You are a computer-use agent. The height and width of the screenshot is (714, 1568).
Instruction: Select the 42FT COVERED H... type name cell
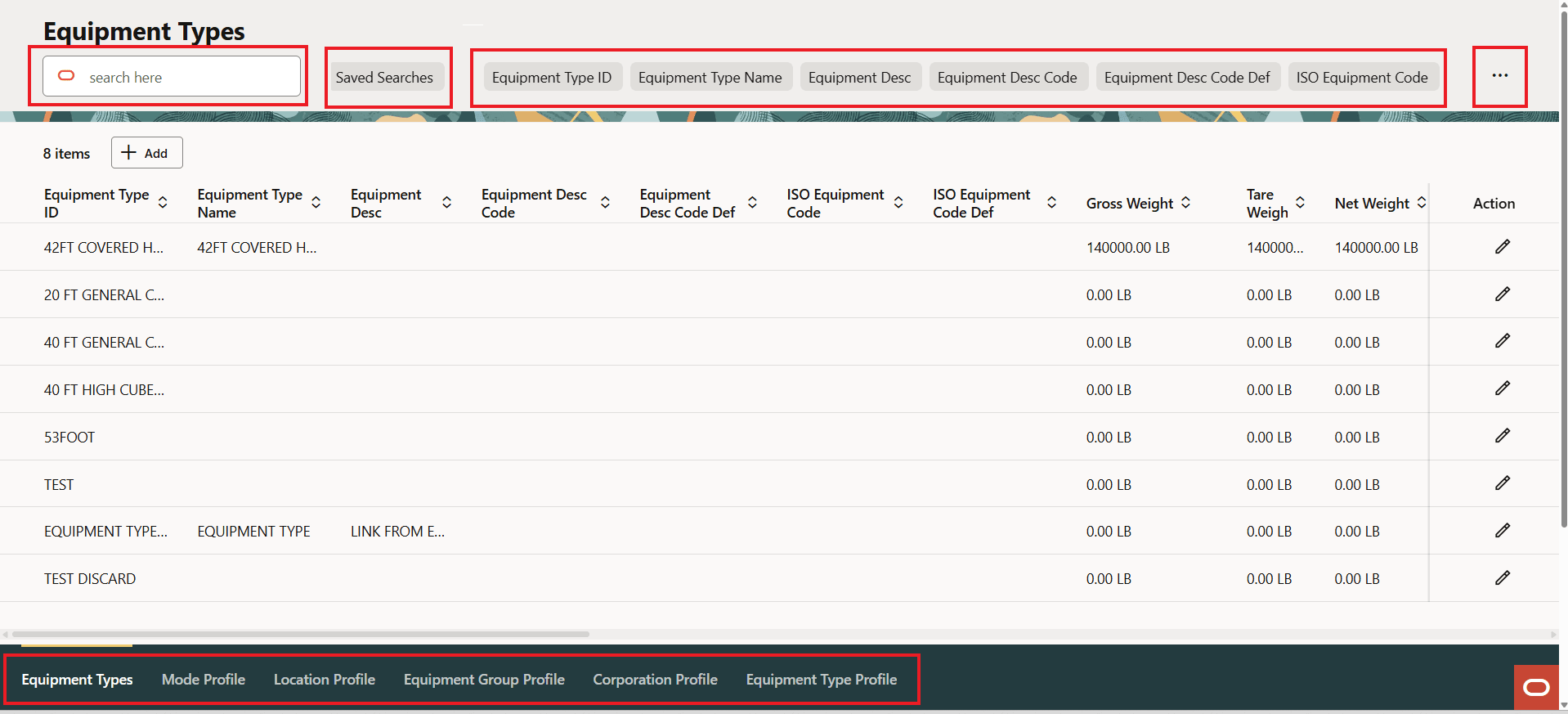point(257,248)
